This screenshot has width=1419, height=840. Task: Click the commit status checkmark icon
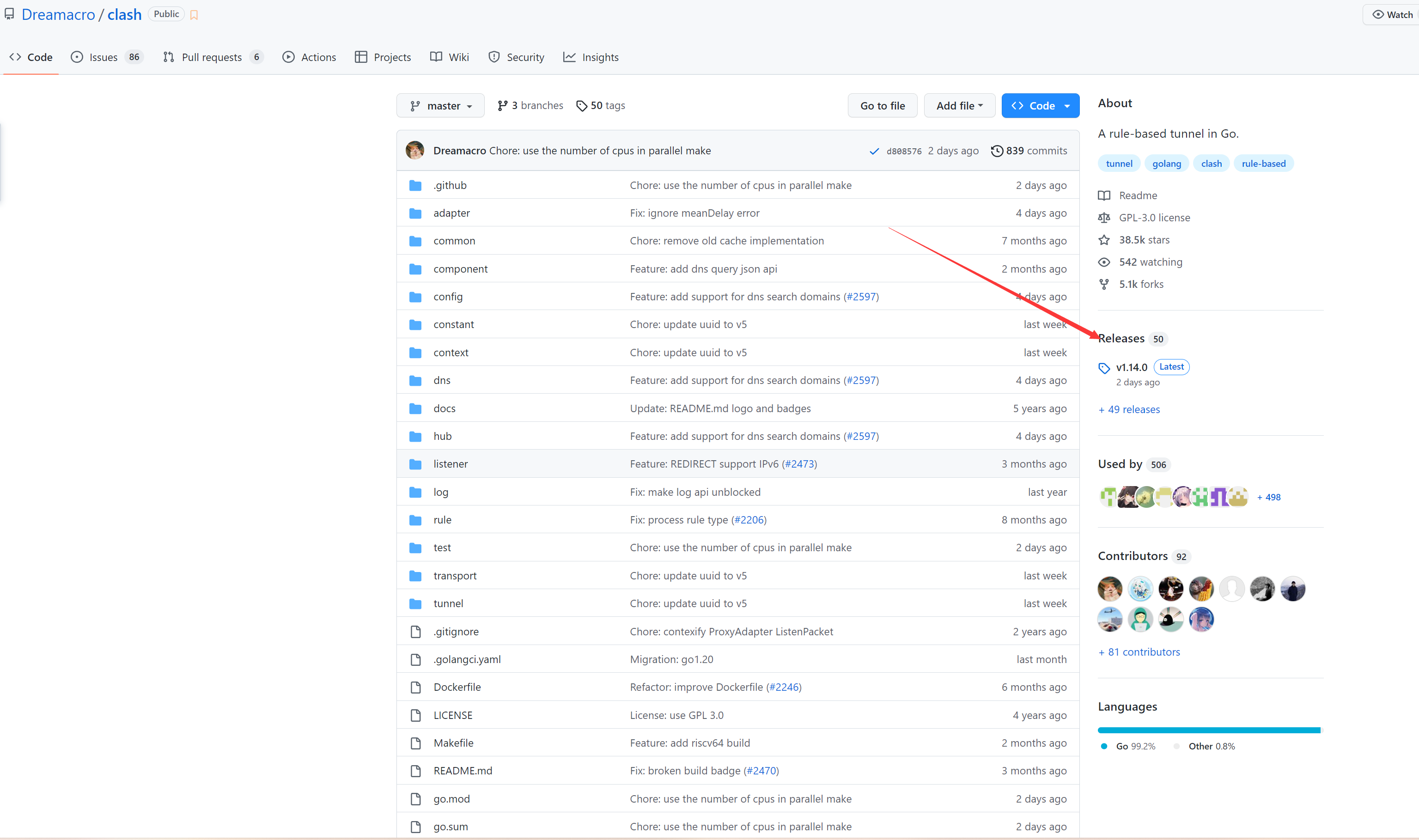click(x=874, y=151)
